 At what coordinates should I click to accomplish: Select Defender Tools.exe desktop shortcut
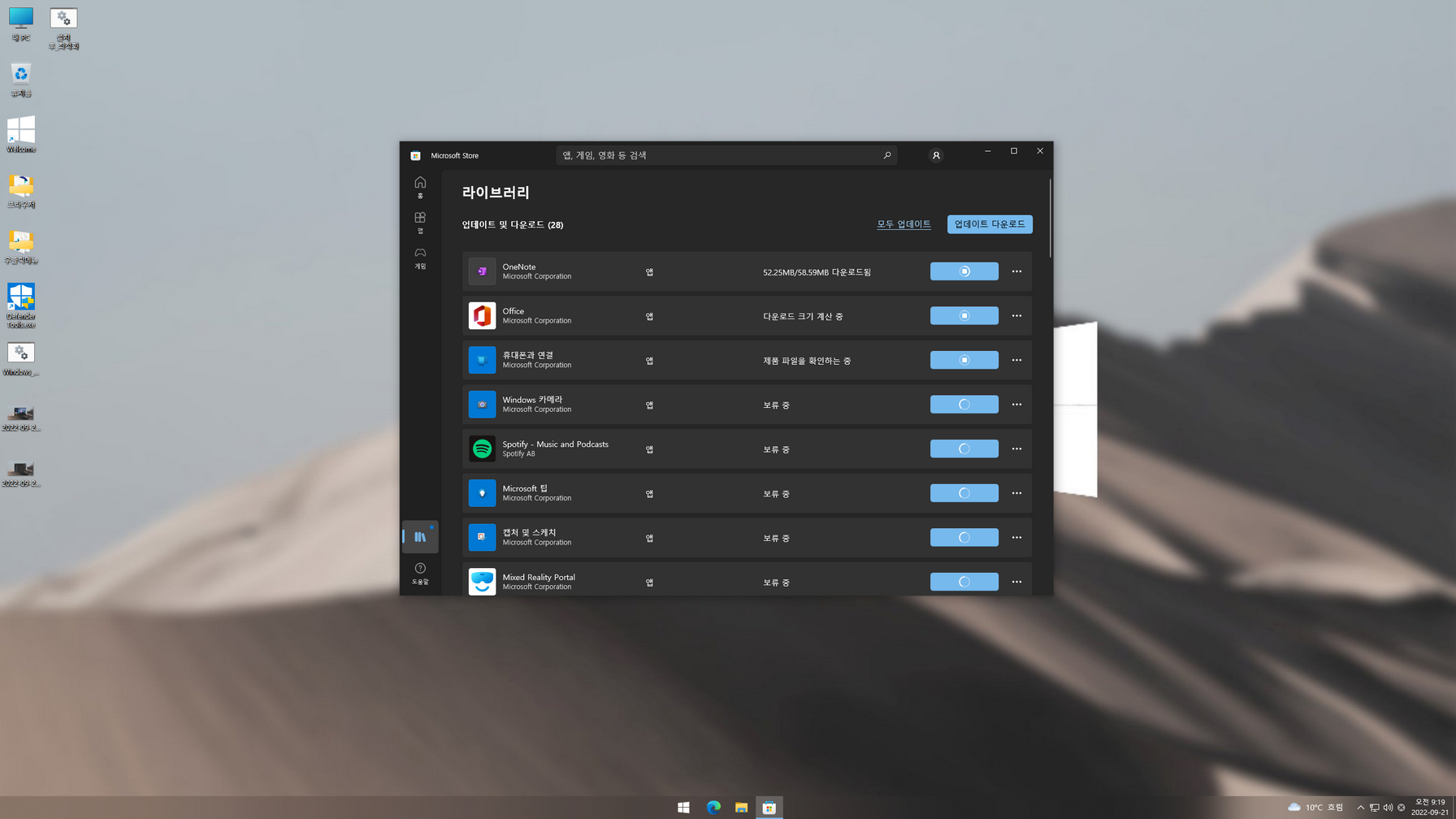(x=20, y=305)
